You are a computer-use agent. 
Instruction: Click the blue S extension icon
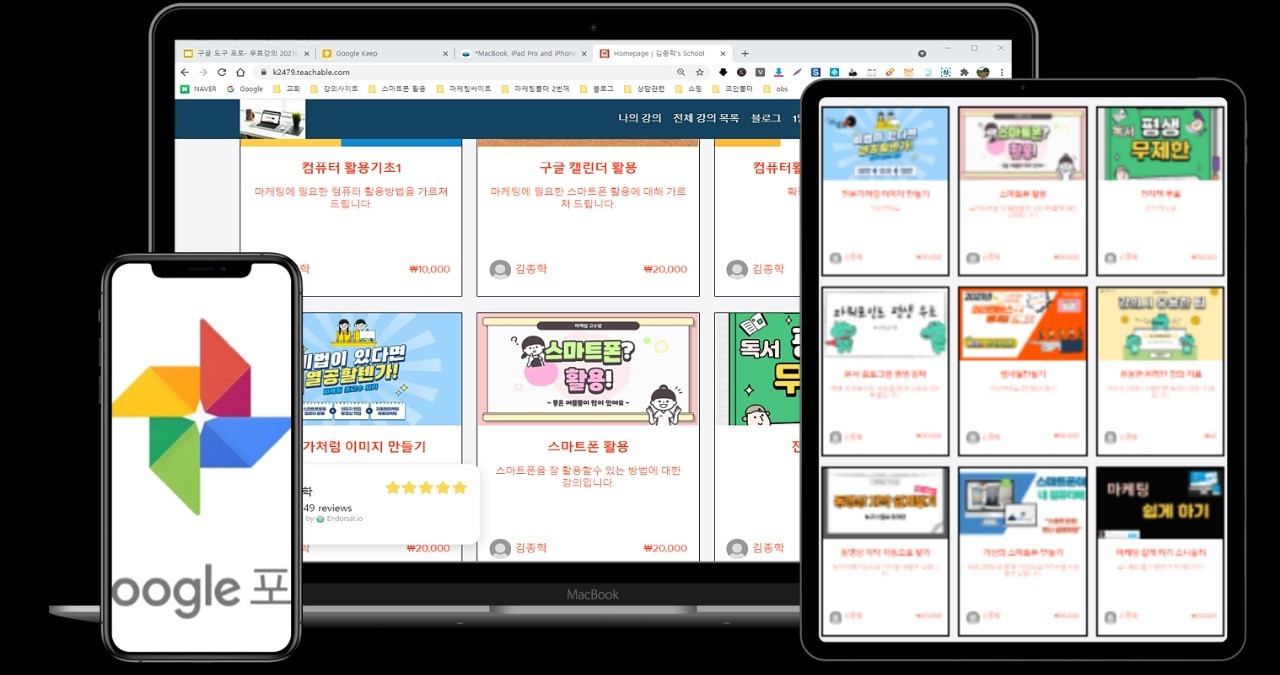pyautogui.click(x=816, y=72)
